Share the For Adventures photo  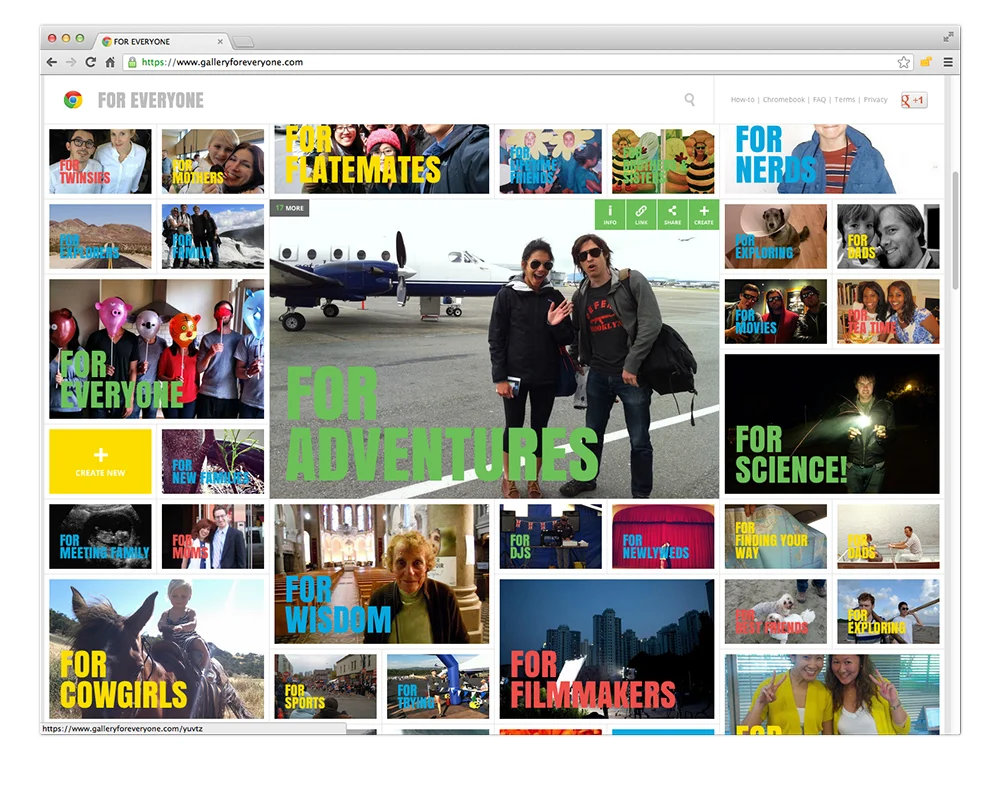click(x=673, y=214)
